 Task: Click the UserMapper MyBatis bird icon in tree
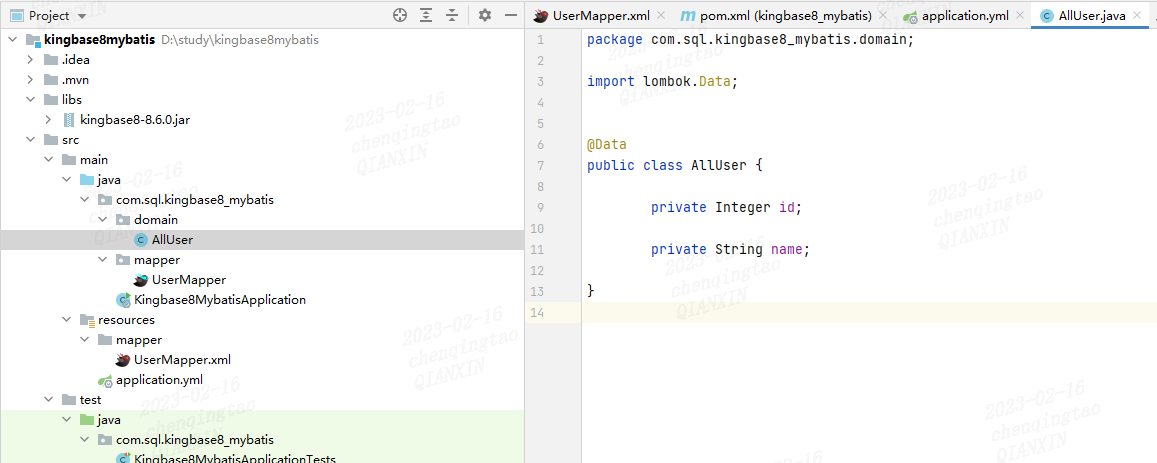coord(140,280)
